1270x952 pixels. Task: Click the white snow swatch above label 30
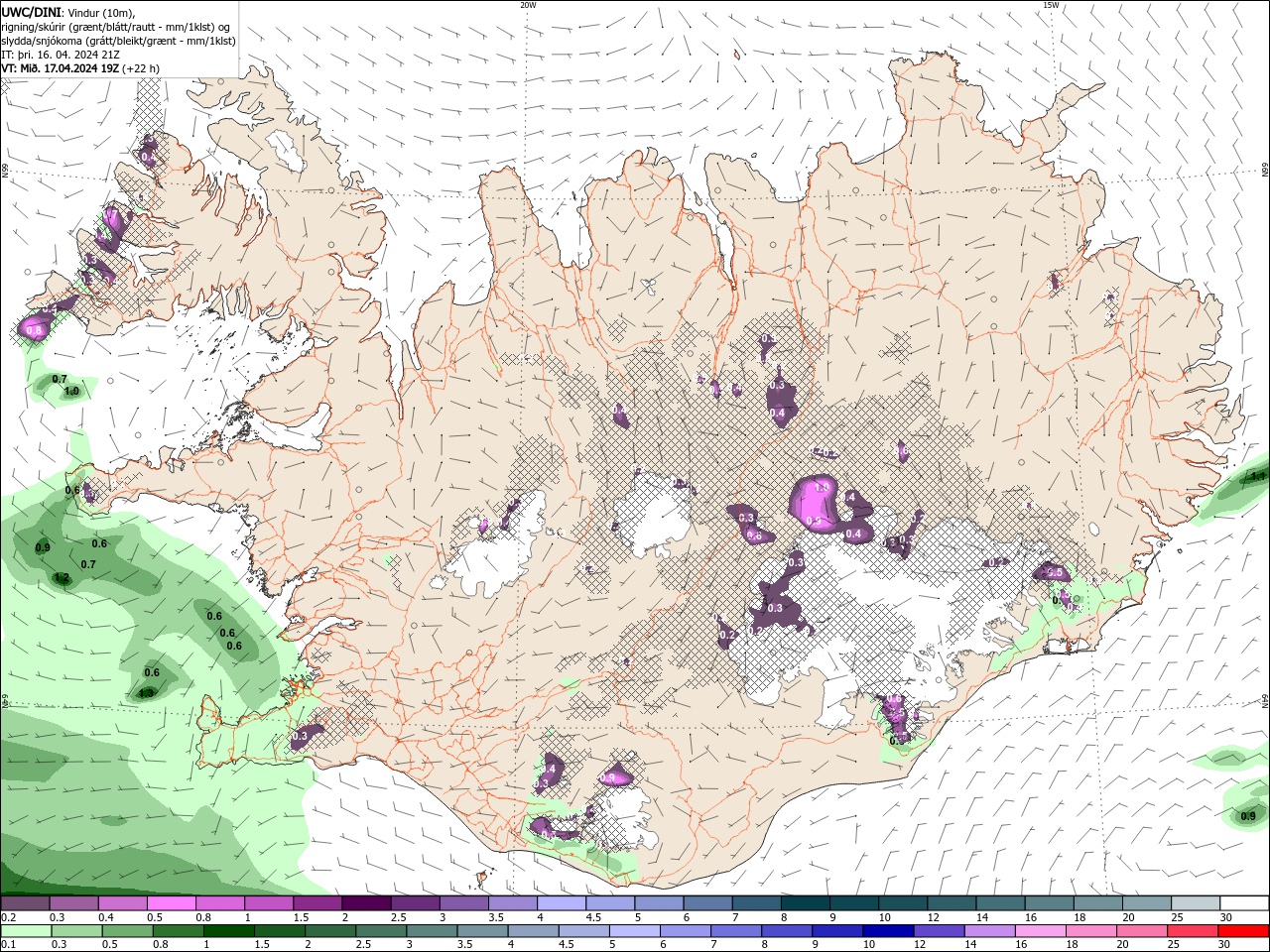[x=1244, y=903]
